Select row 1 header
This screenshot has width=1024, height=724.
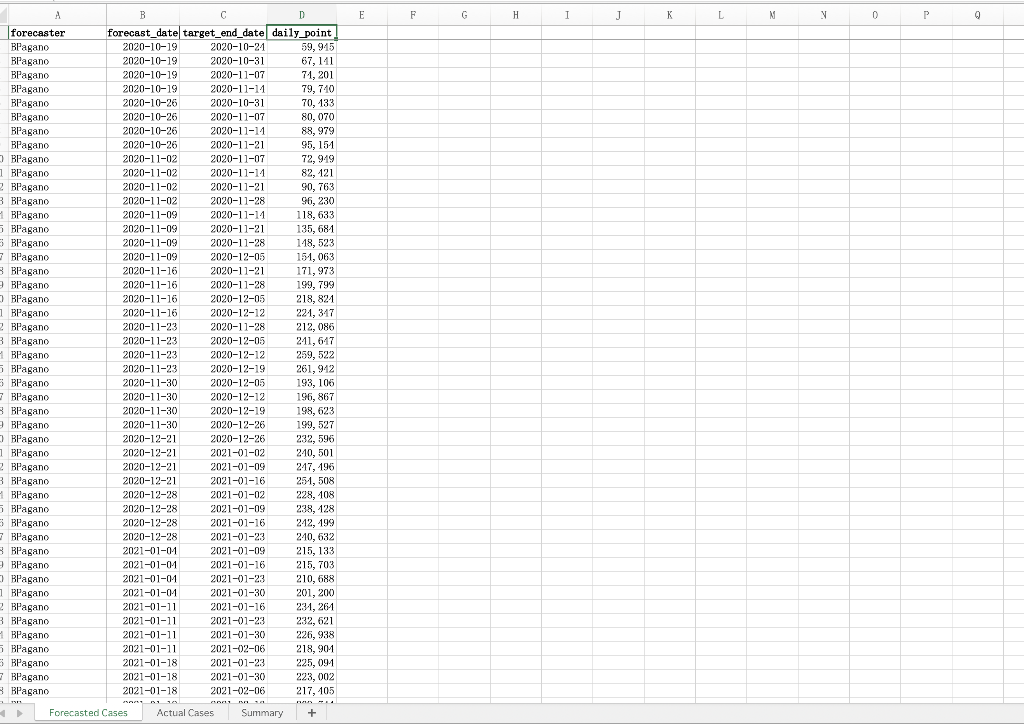5,32
